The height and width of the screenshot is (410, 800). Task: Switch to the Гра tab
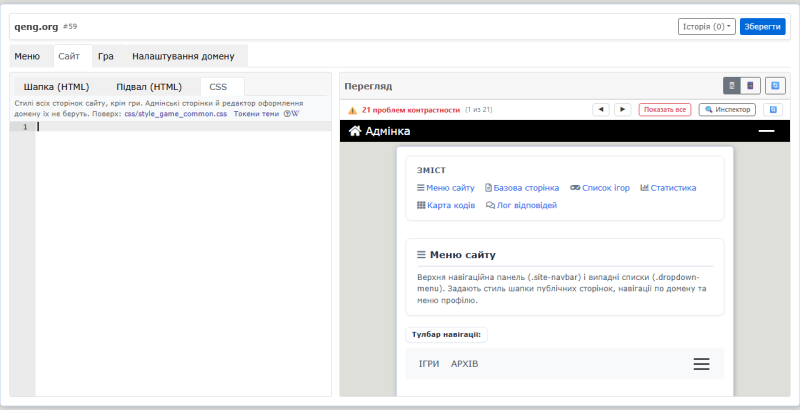(x=106, y=56)
